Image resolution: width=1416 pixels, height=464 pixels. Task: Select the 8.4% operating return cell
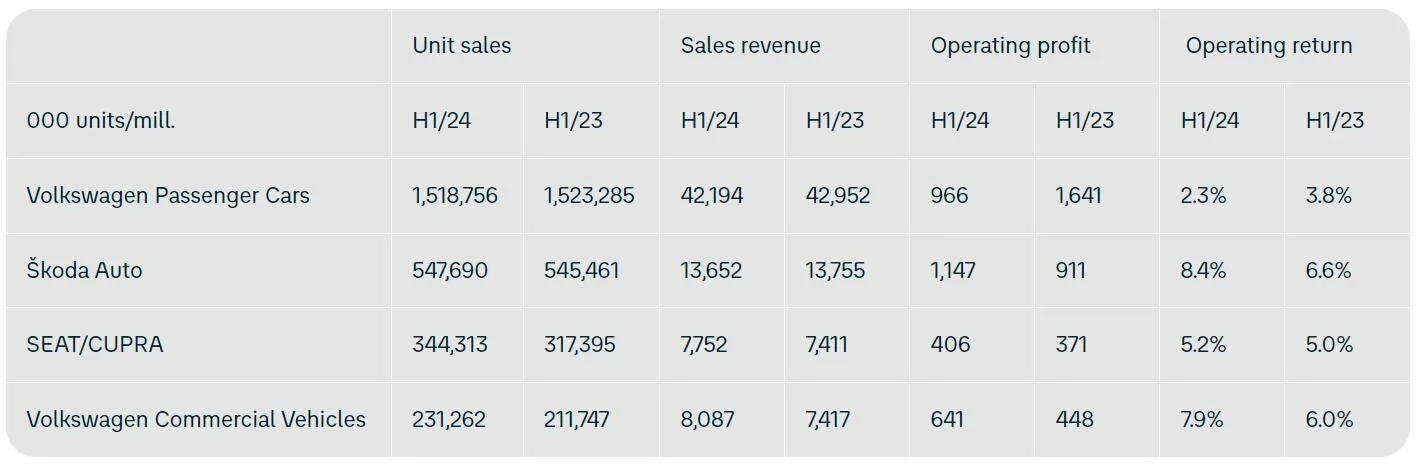(x=1203, y=270)
